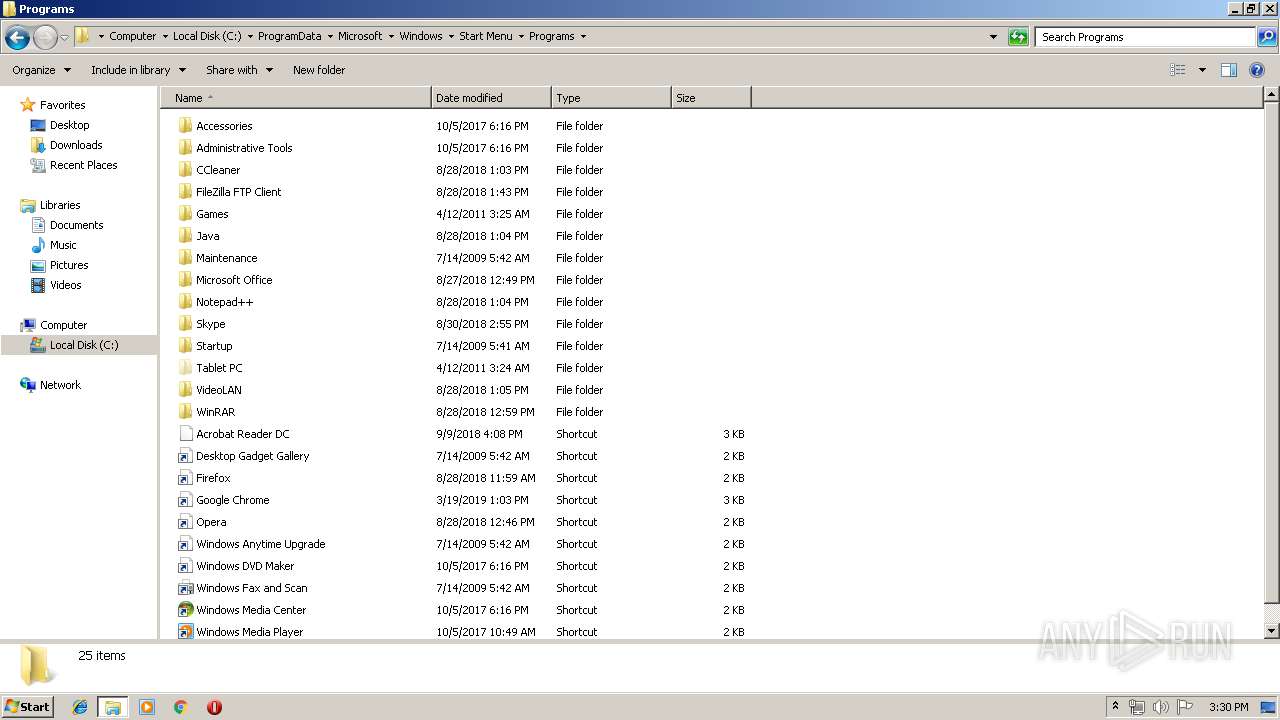The height and width of the screenshot is (720, 1280).
Task: Open the Share with menu
Action: 239,70
